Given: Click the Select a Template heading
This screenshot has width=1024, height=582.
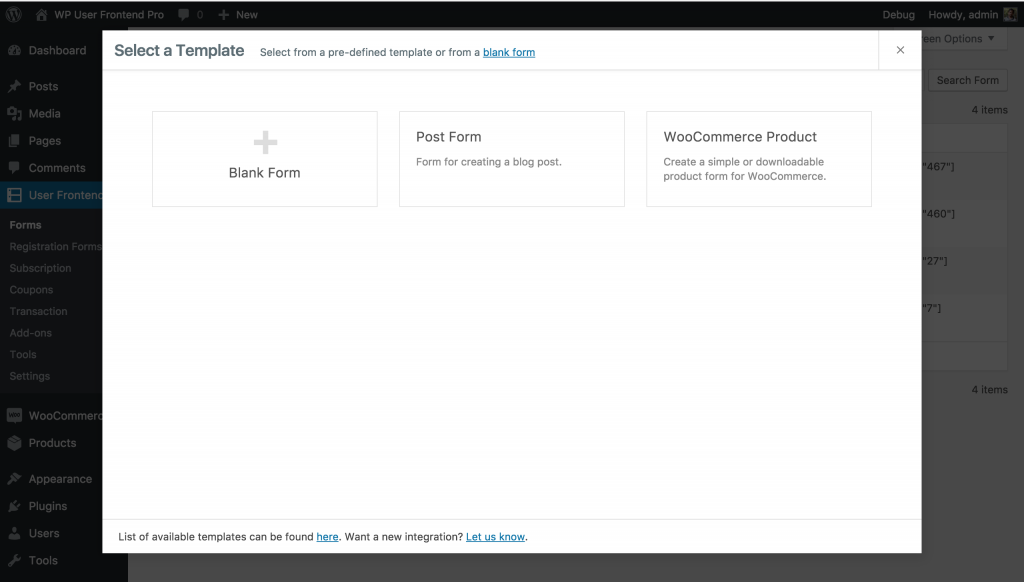Looking at the screenshot, I should pos(179,50).
